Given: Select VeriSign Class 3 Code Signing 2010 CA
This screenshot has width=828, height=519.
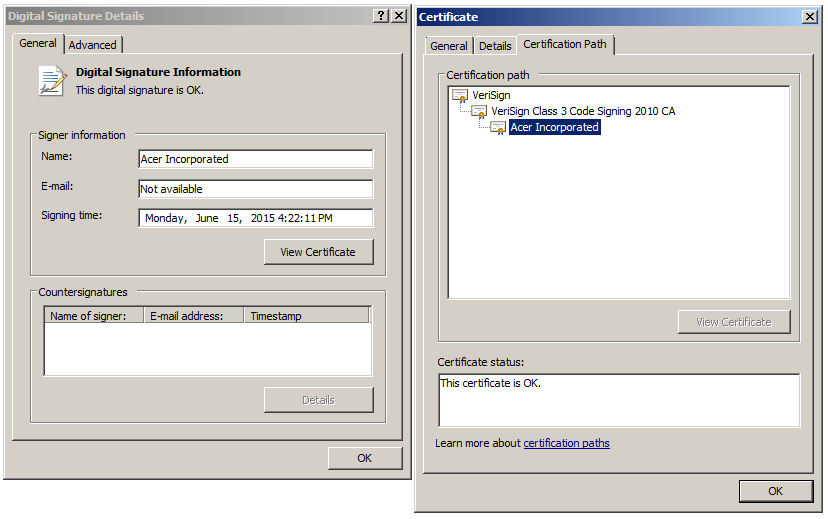Looking at the screenshot, I should (583, 111).
